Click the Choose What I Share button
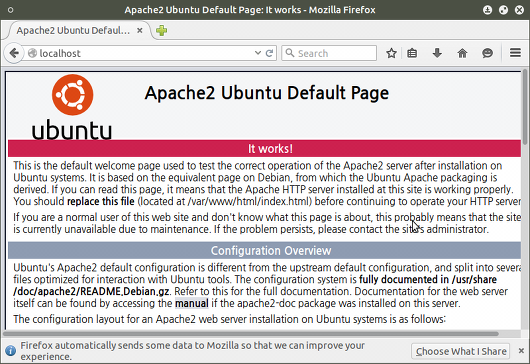 pyautogui.click(x=461, y=351)
